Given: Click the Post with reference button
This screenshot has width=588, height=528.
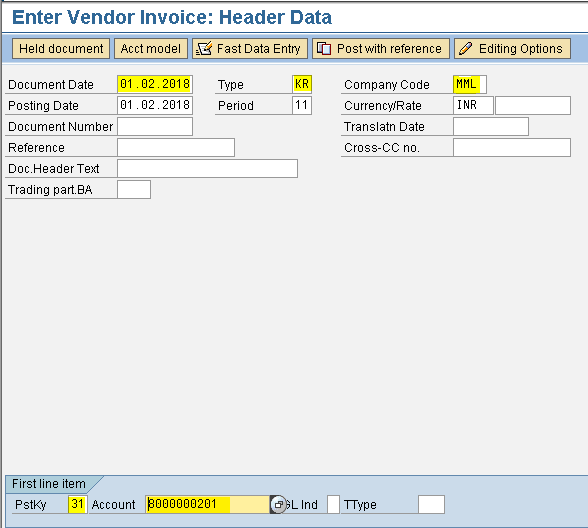Looking at the screenshot, I should coord(381,49).
